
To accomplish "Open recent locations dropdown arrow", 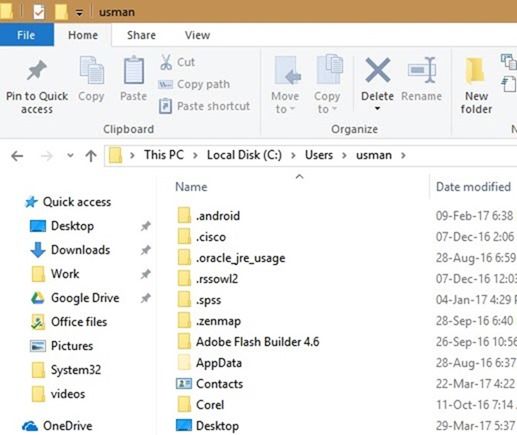I will [70, 155].
